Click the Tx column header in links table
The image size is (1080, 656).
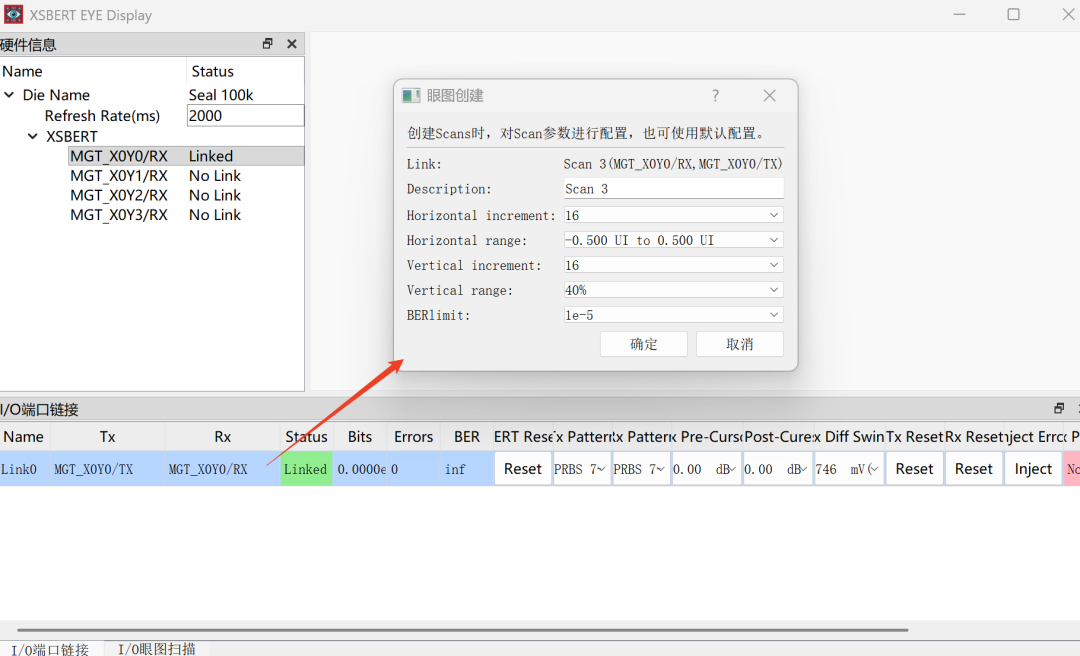pos(107,436)
